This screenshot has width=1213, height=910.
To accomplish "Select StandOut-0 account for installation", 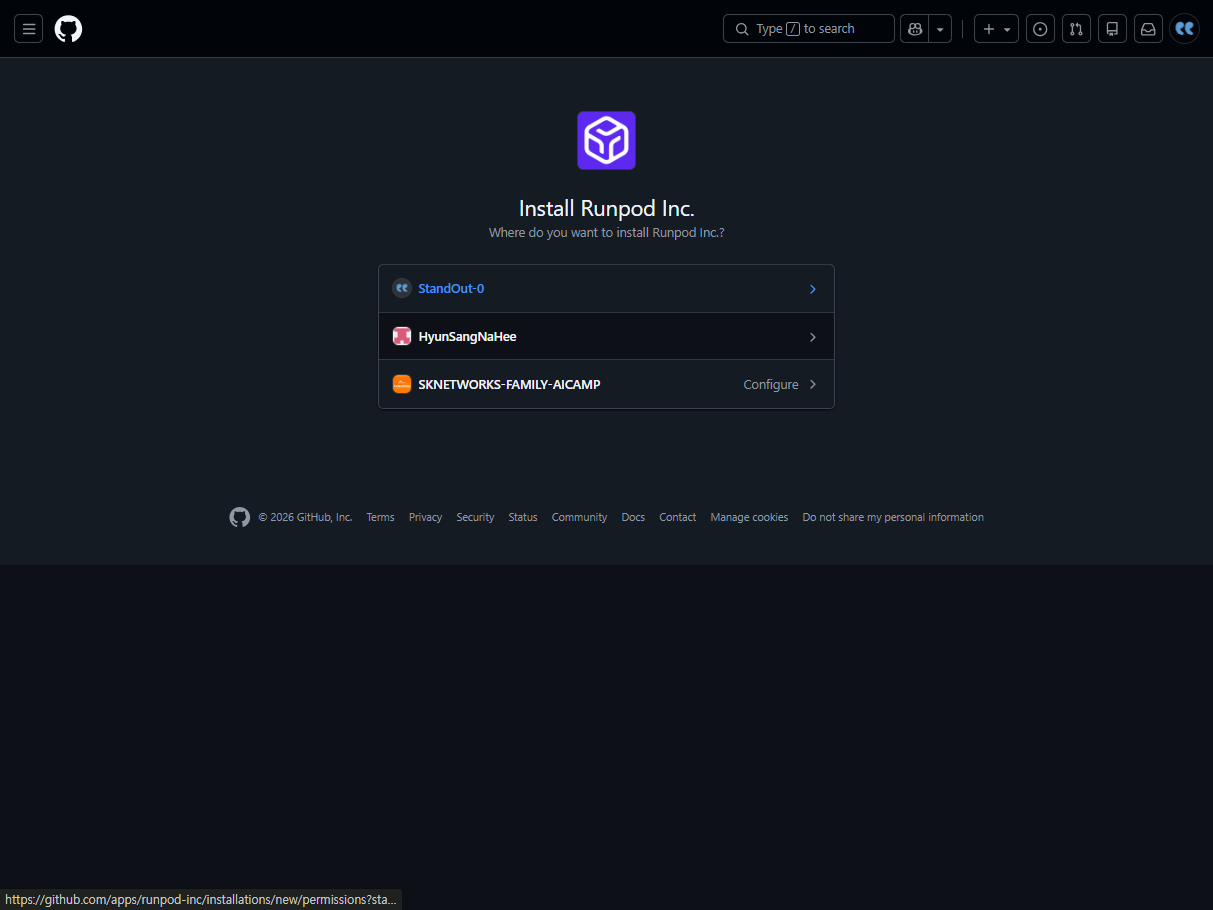I will pos(606,289).
